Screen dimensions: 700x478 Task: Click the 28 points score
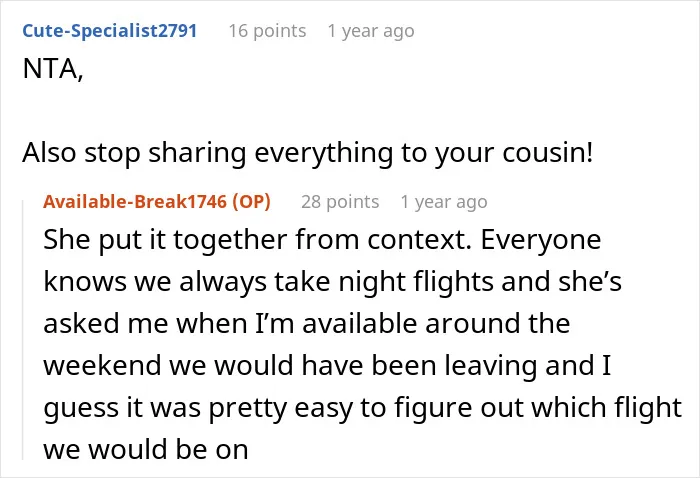coord(340,202)
